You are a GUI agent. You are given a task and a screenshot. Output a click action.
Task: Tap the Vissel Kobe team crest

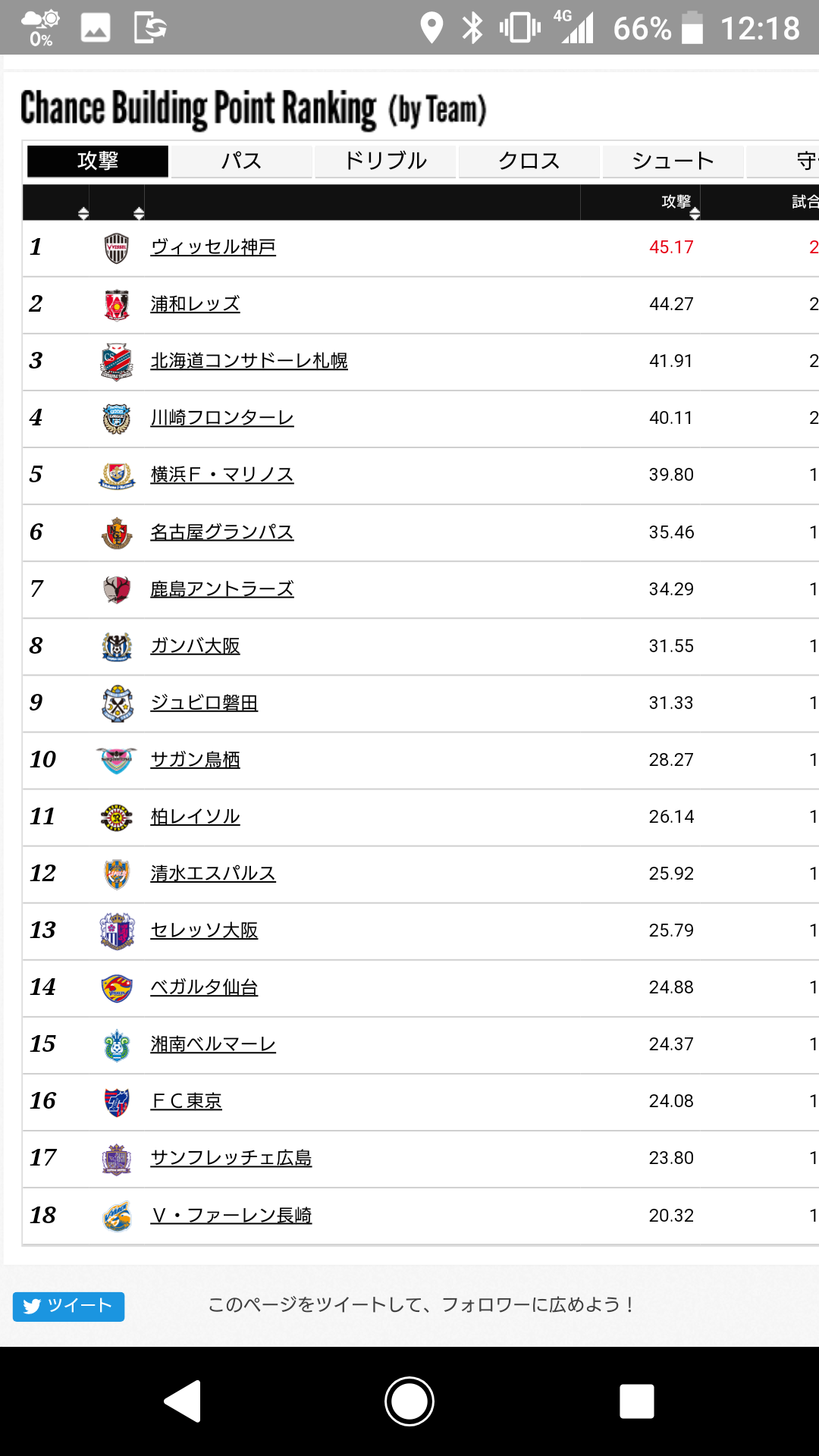[116, 248]
